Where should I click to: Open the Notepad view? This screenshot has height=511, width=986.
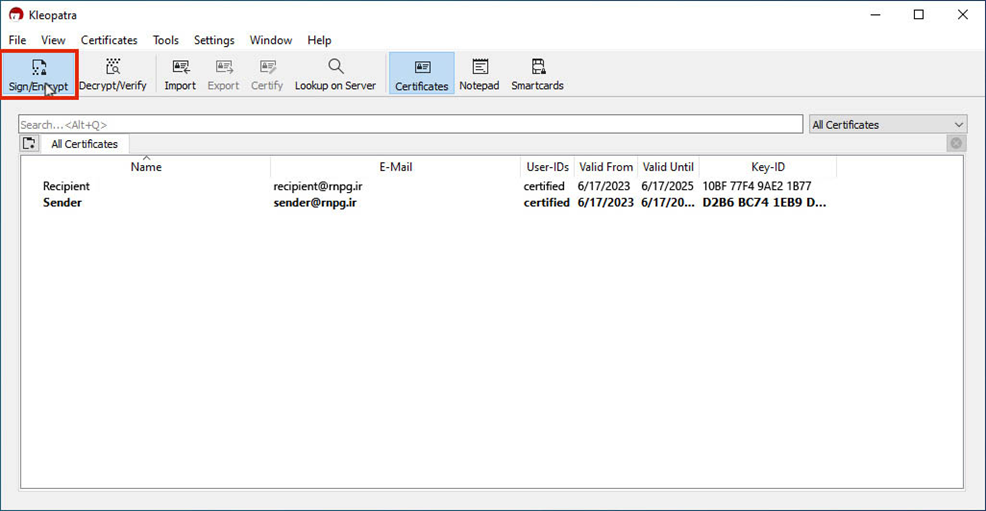pos(479,74)
